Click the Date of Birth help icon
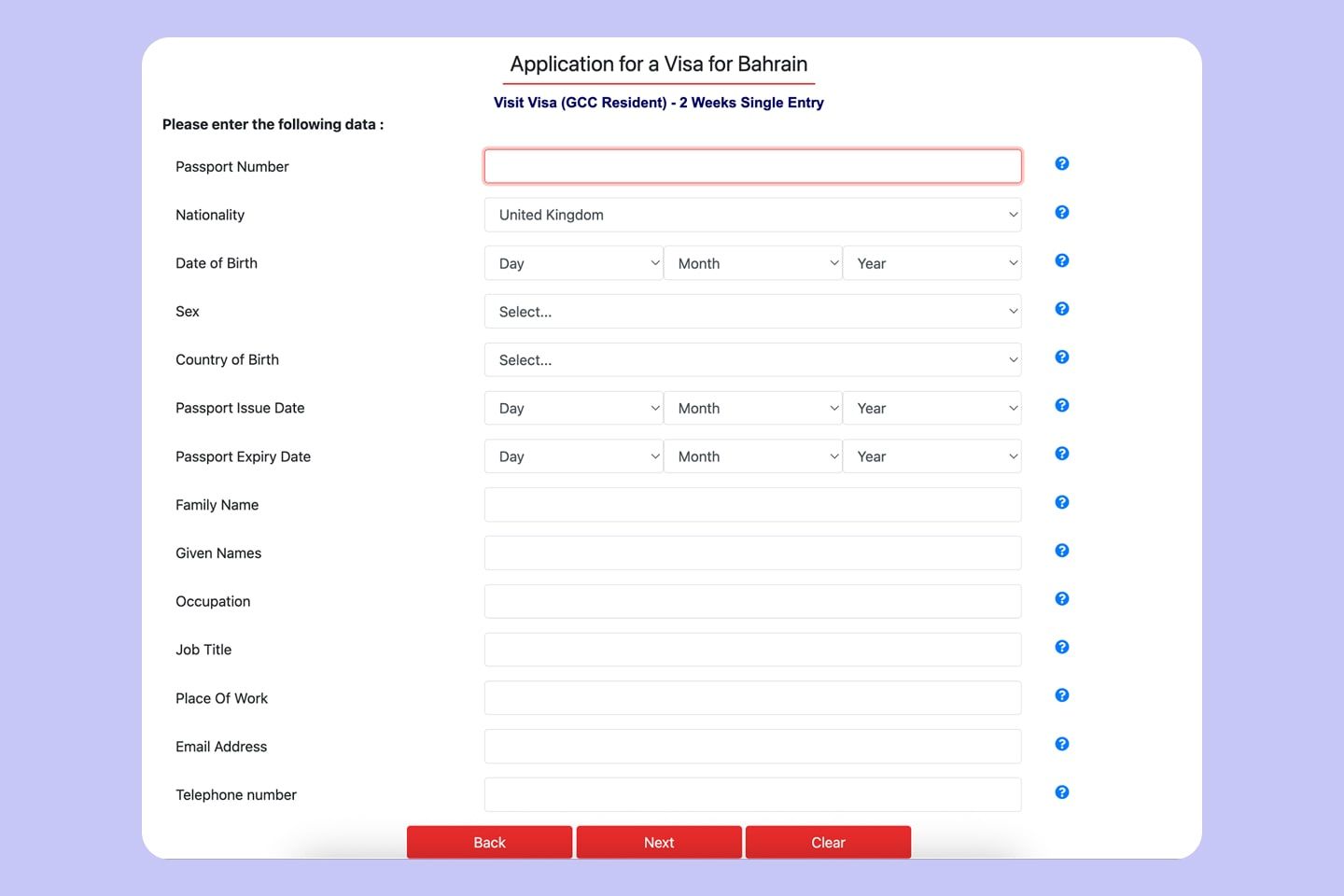 1061,260
